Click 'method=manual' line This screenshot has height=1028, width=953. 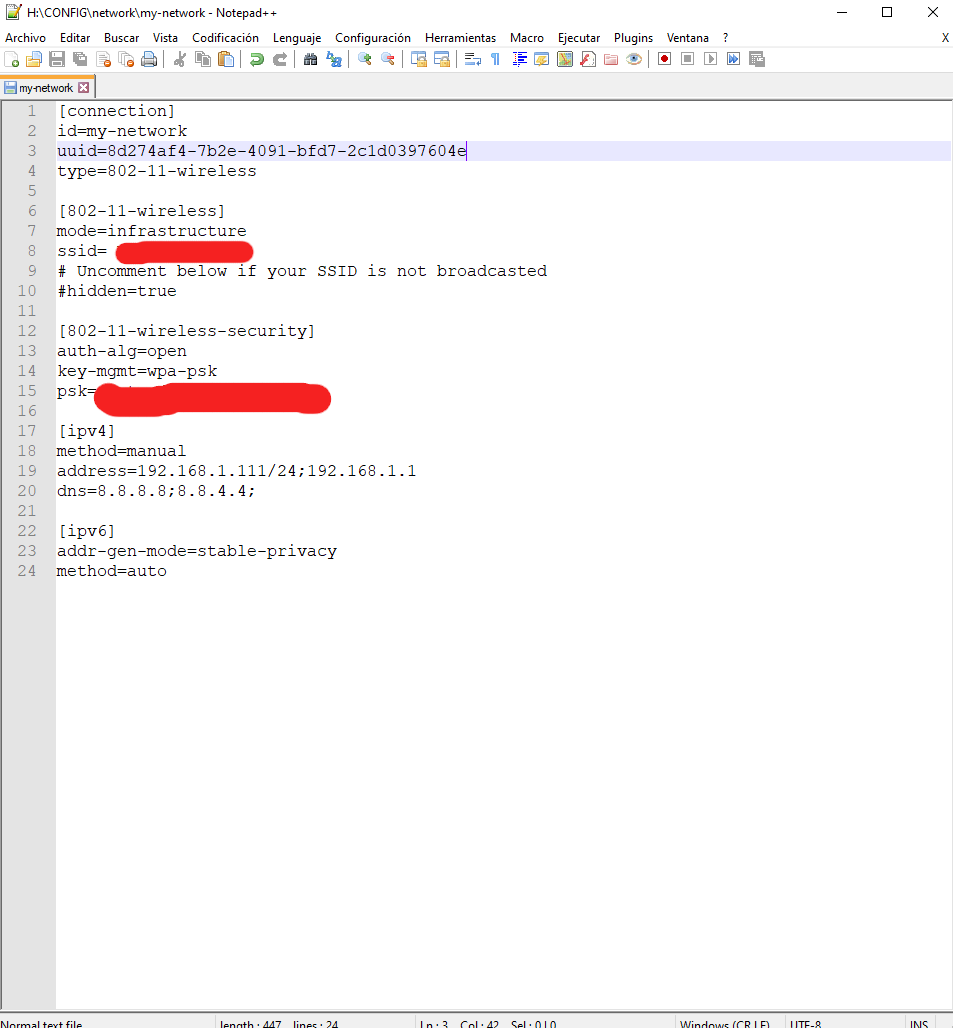click(121, 451)
